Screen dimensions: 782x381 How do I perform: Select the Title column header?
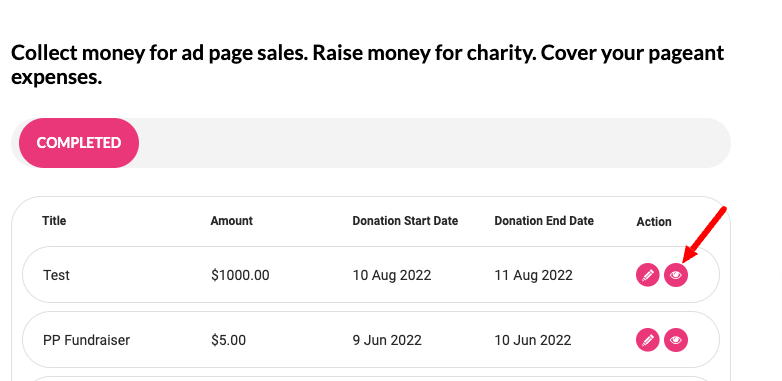click(x=54, y=220)
